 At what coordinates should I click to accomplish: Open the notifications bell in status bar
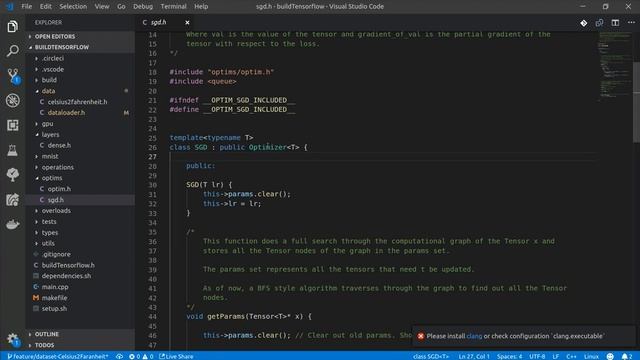[x=627, y=356]
